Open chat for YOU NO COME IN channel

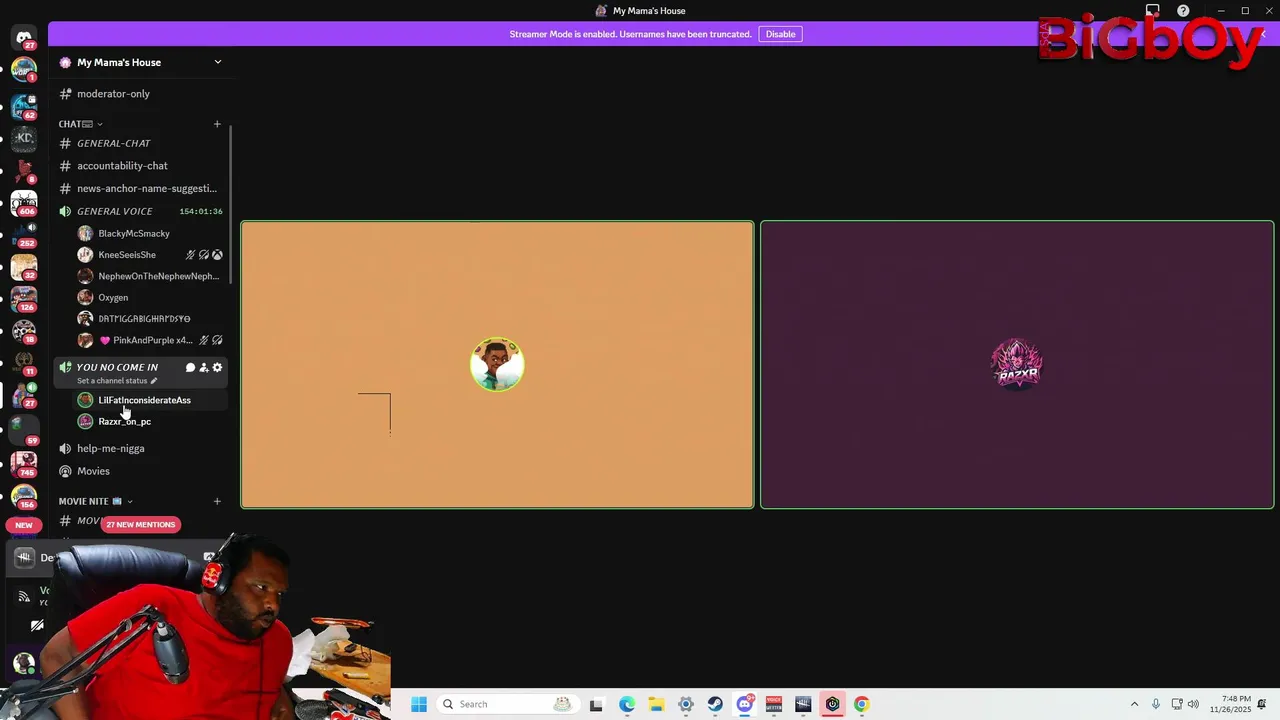point(190,367)
